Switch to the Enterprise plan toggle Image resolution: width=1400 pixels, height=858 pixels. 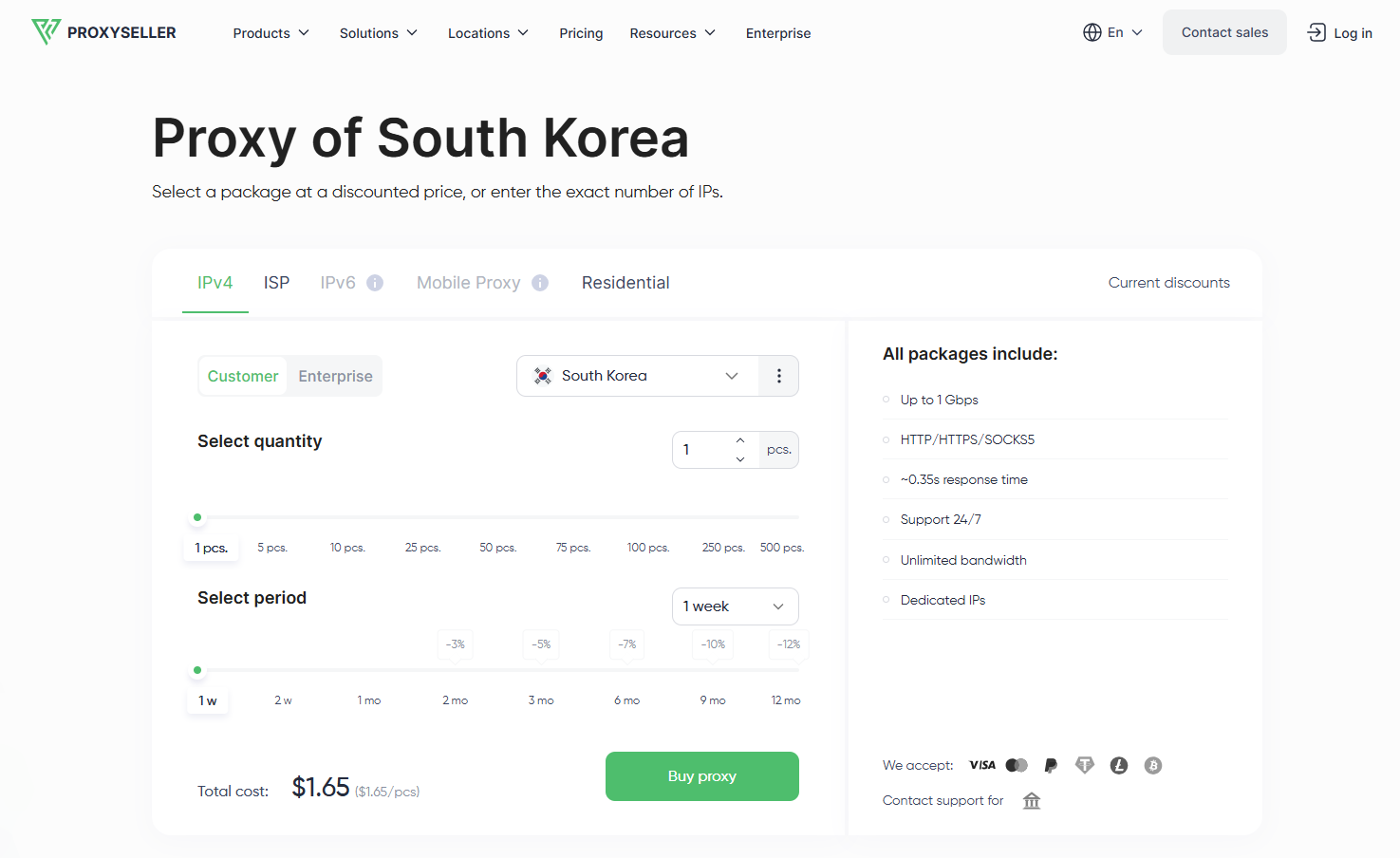[x=335, y=376]
